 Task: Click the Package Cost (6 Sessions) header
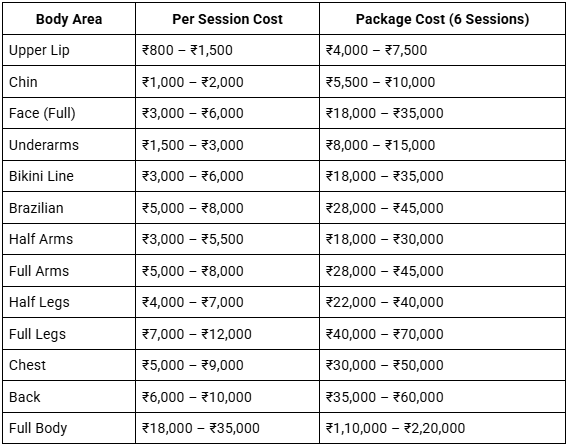(x=442, y=19)
